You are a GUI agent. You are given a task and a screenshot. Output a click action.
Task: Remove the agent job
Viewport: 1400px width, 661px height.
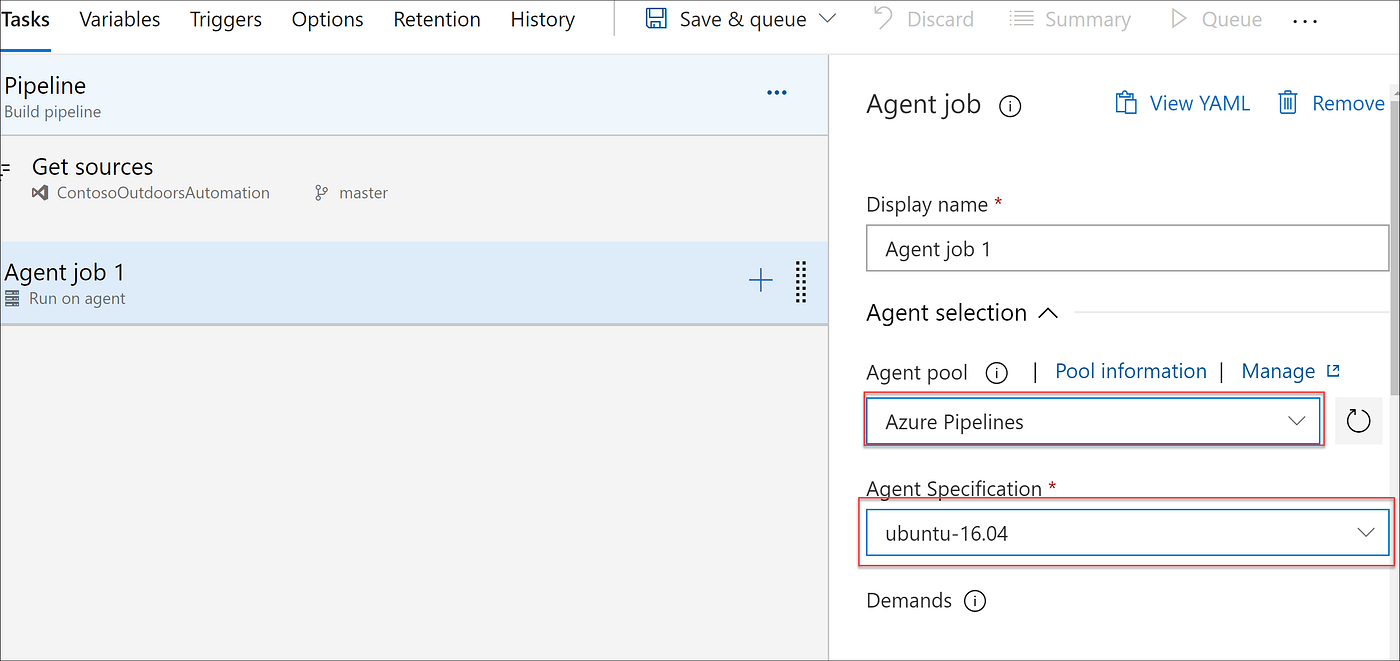coord(1331,103)
